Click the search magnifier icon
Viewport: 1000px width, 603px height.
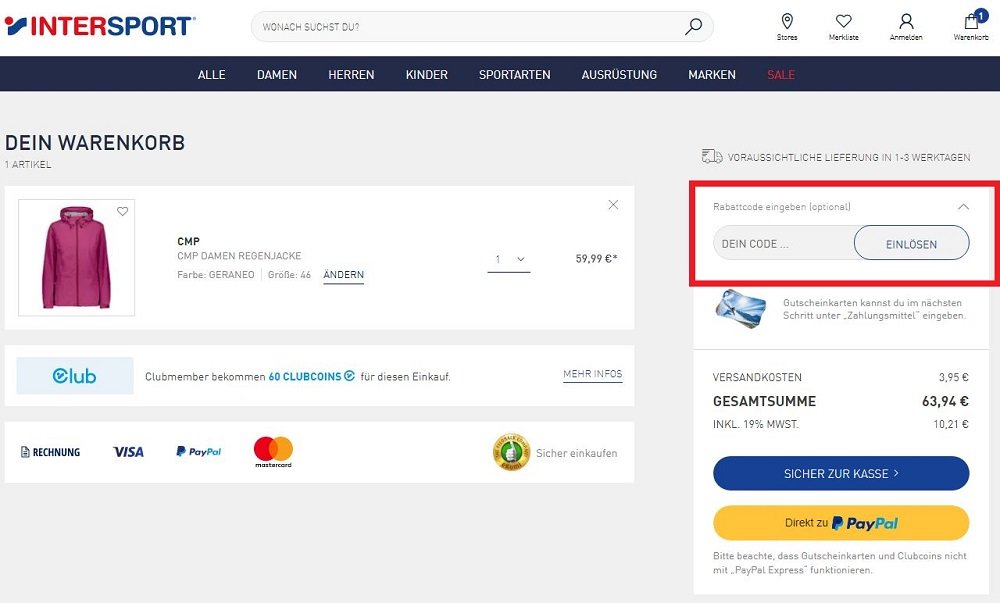point(693,27)
